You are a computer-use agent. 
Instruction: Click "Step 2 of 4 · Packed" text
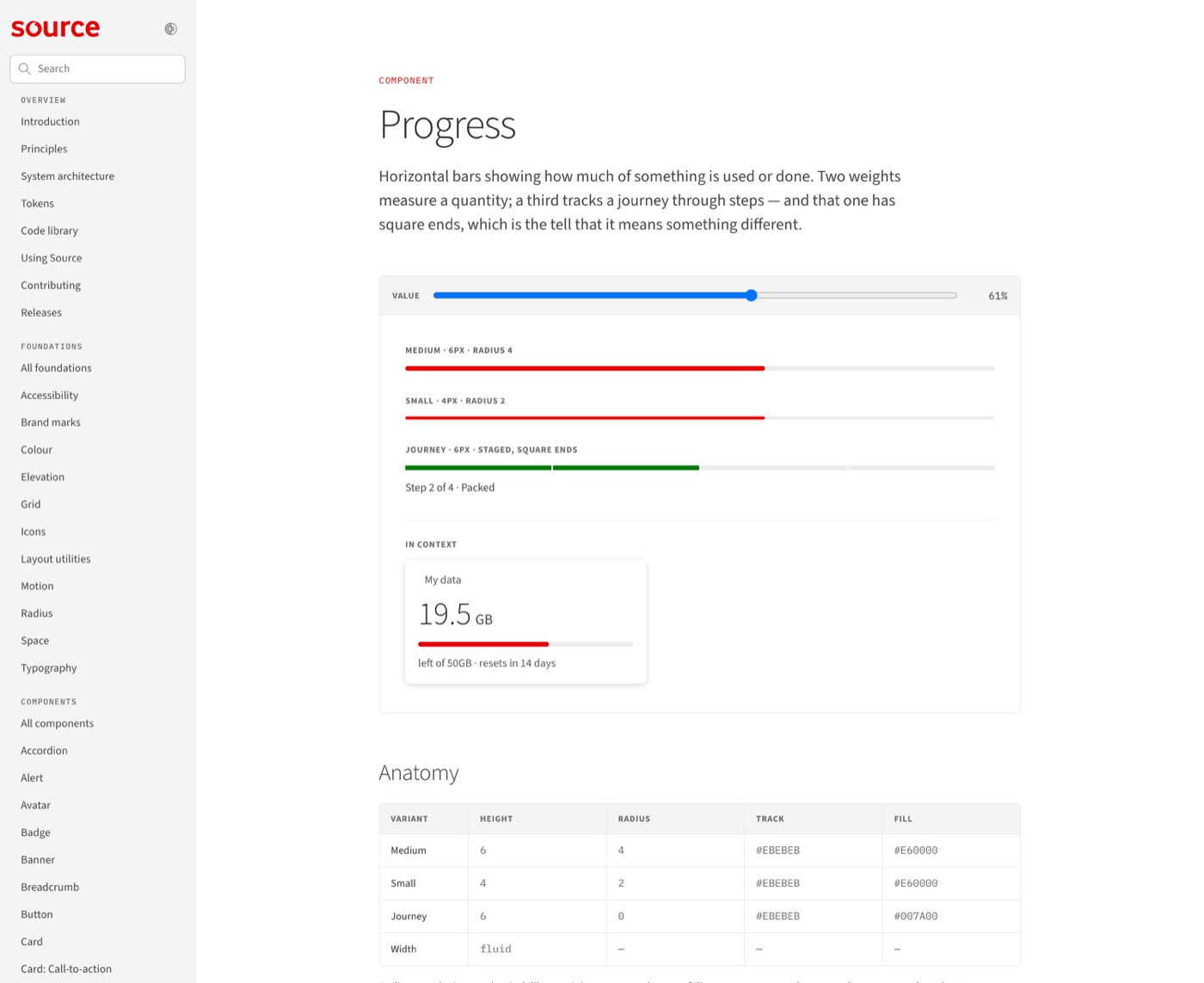[x=450, y=488]
